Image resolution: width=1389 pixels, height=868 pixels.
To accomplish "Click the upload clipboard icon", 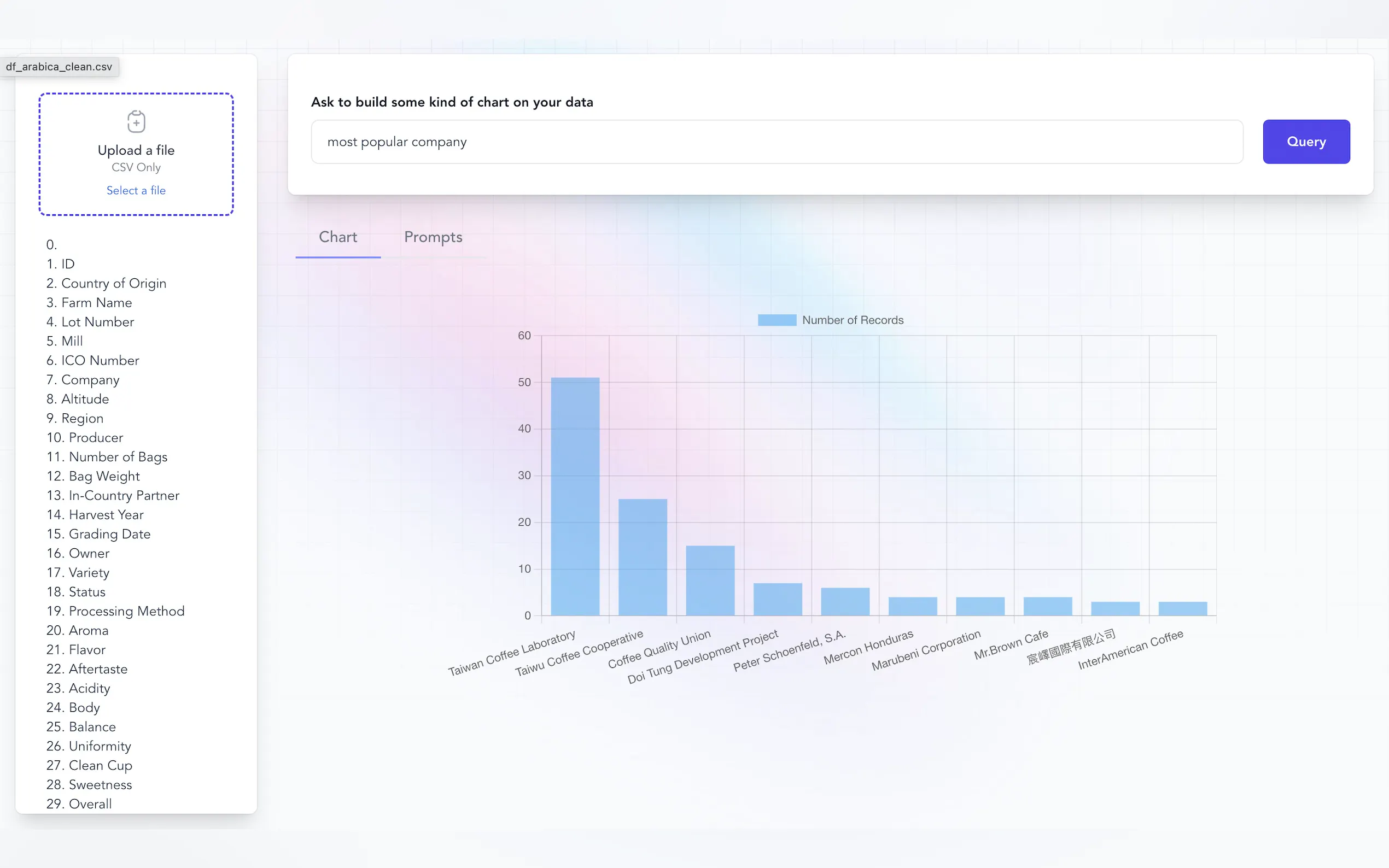I will pyautogui.click(x=136, y=122).
